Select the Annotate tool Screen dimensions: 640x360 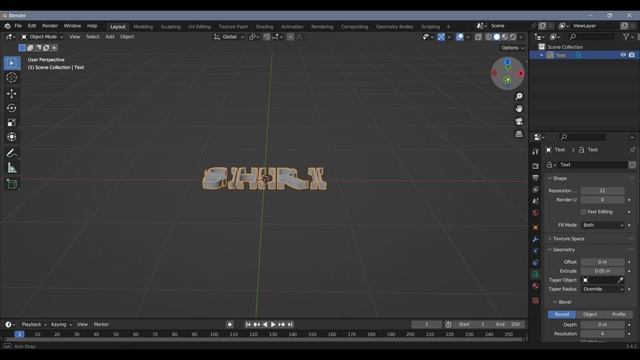(x=11, y=153)
